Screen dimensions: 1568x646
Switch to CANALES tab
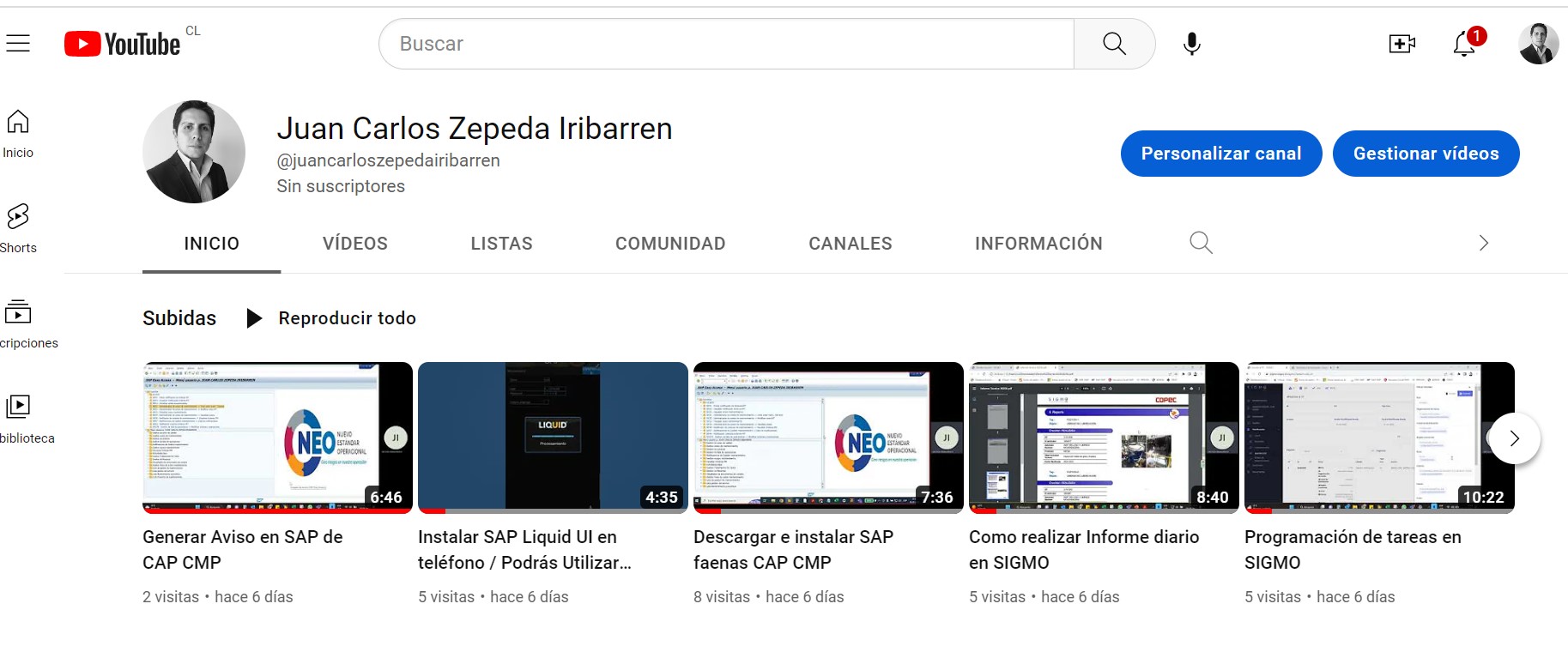(850, 244)
